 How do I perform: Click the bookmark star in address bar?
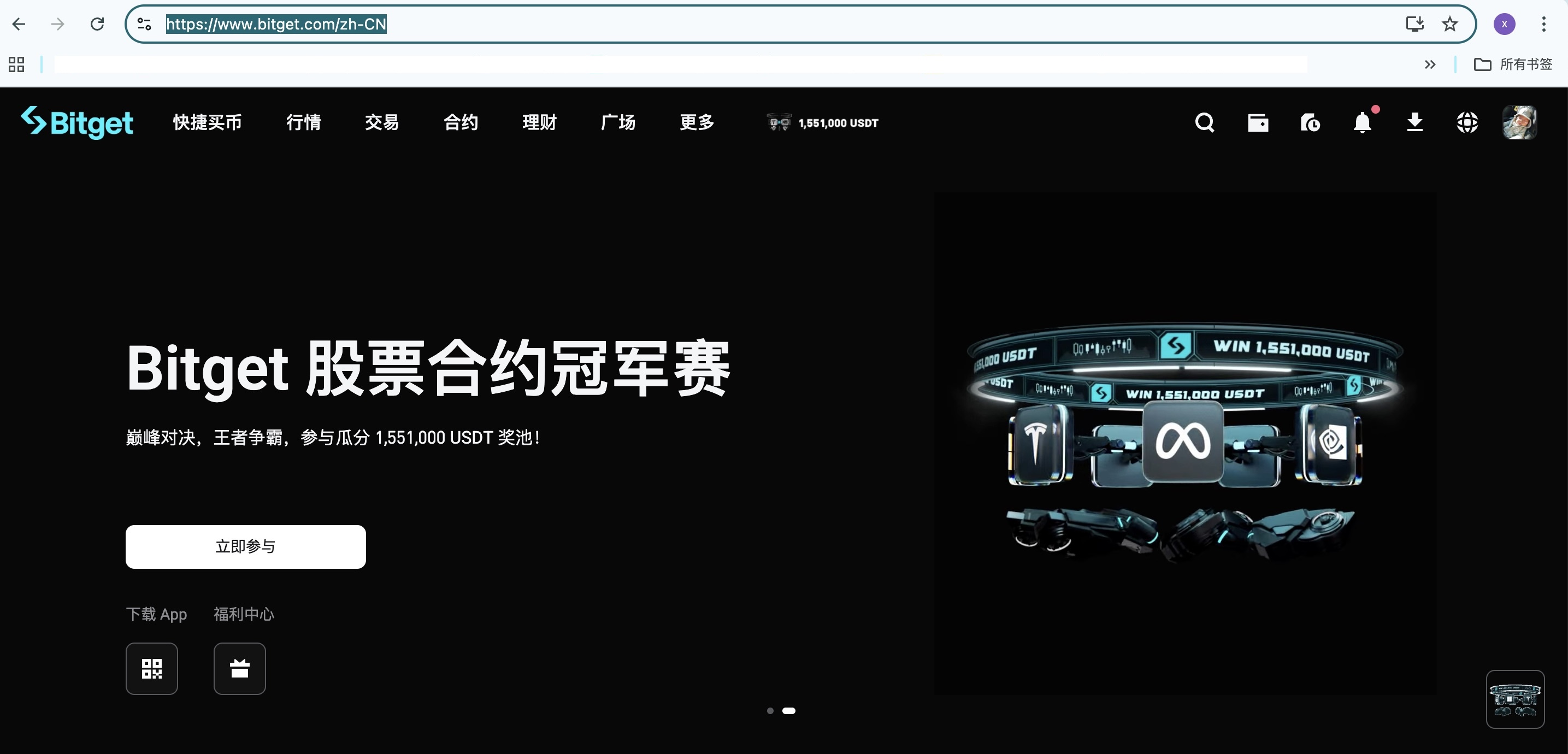(1449, 23)
